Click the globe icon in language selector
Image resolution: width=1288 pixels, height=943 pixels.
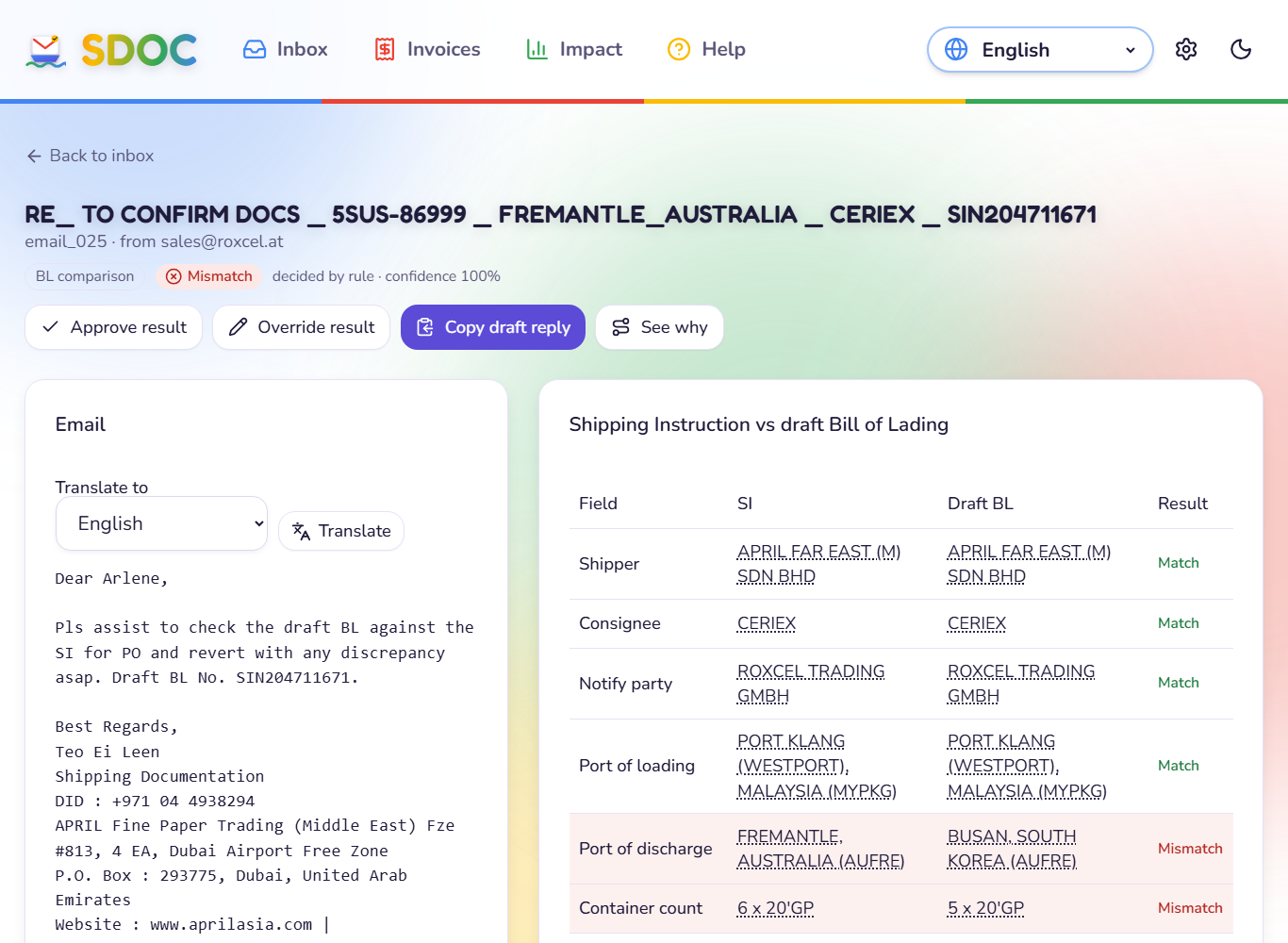[x=956, y=49]
